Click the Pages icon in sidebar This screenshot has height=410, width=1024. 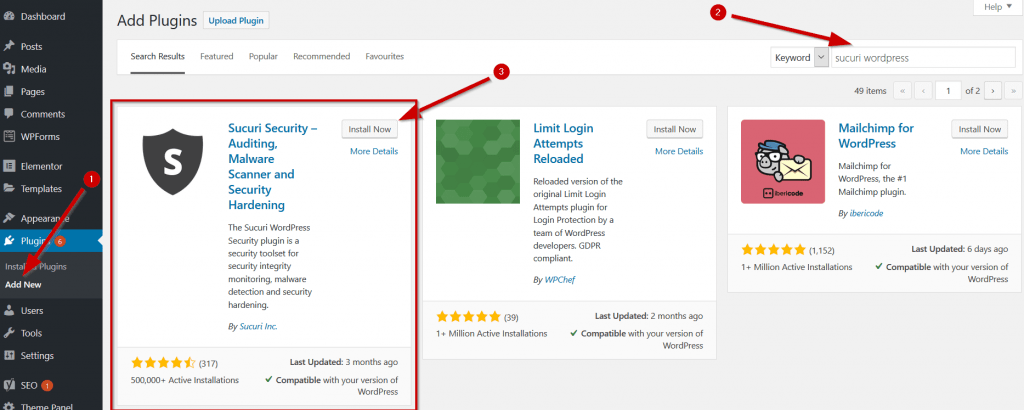pyautogui.click(x=9, y=91)
